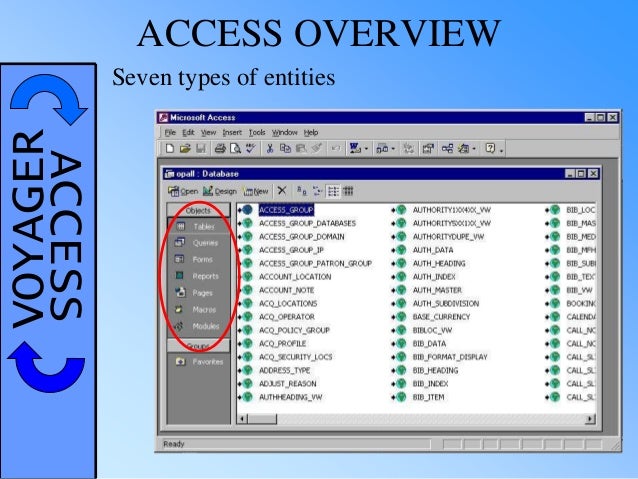Click the Paste toolbar icon
This screenshot has width=638, height=479.
301,149
